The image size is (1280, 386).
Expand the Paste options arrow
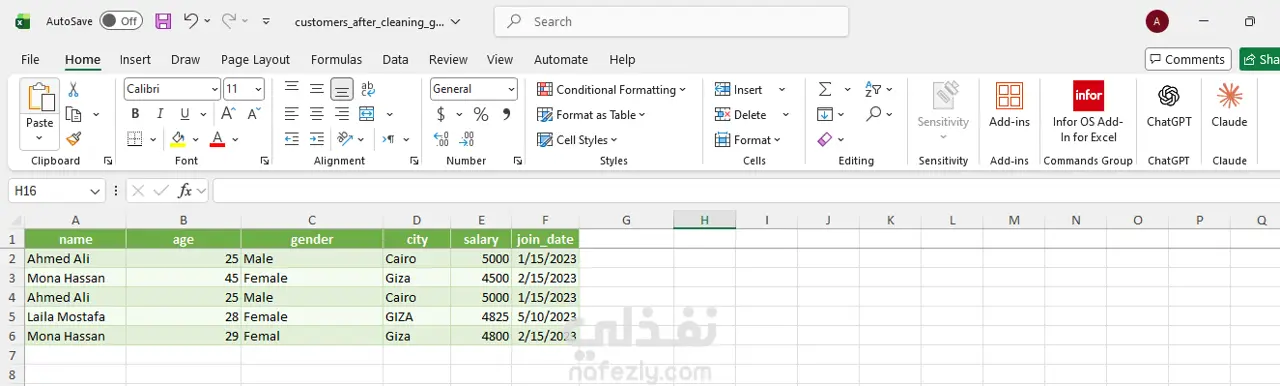(x=40, y=139)
